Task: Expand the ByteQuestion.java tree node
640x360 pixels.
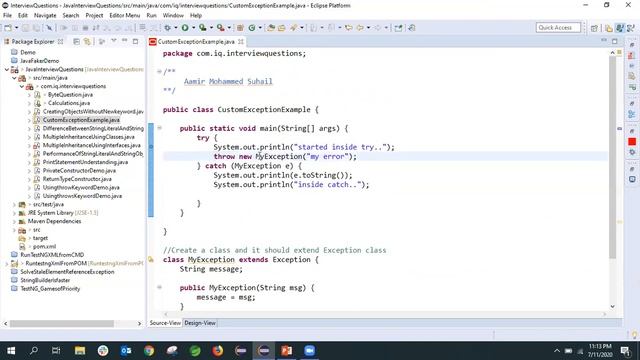Action: pos(29,95)
